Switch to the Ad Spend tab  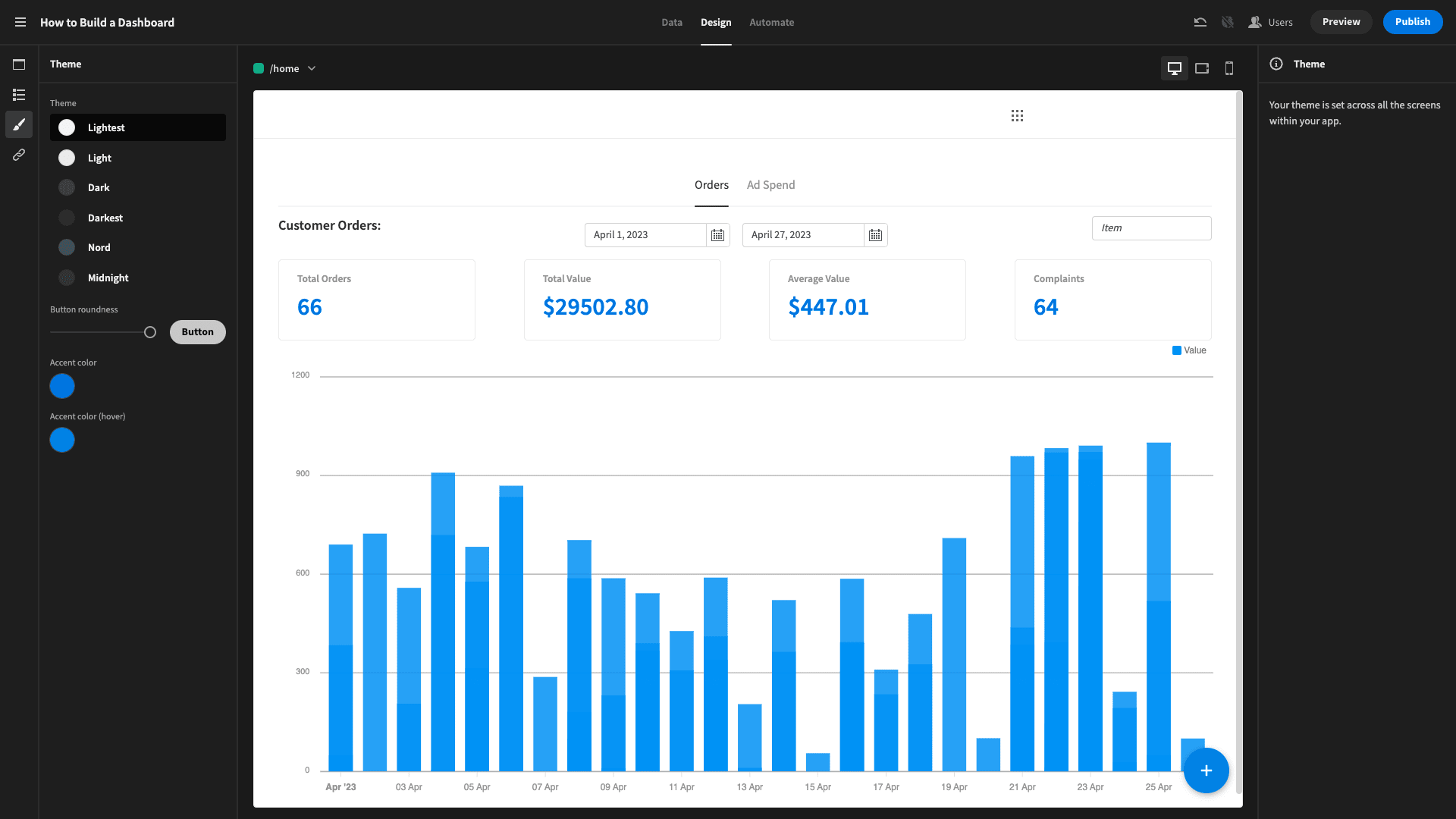click(771, 184)
